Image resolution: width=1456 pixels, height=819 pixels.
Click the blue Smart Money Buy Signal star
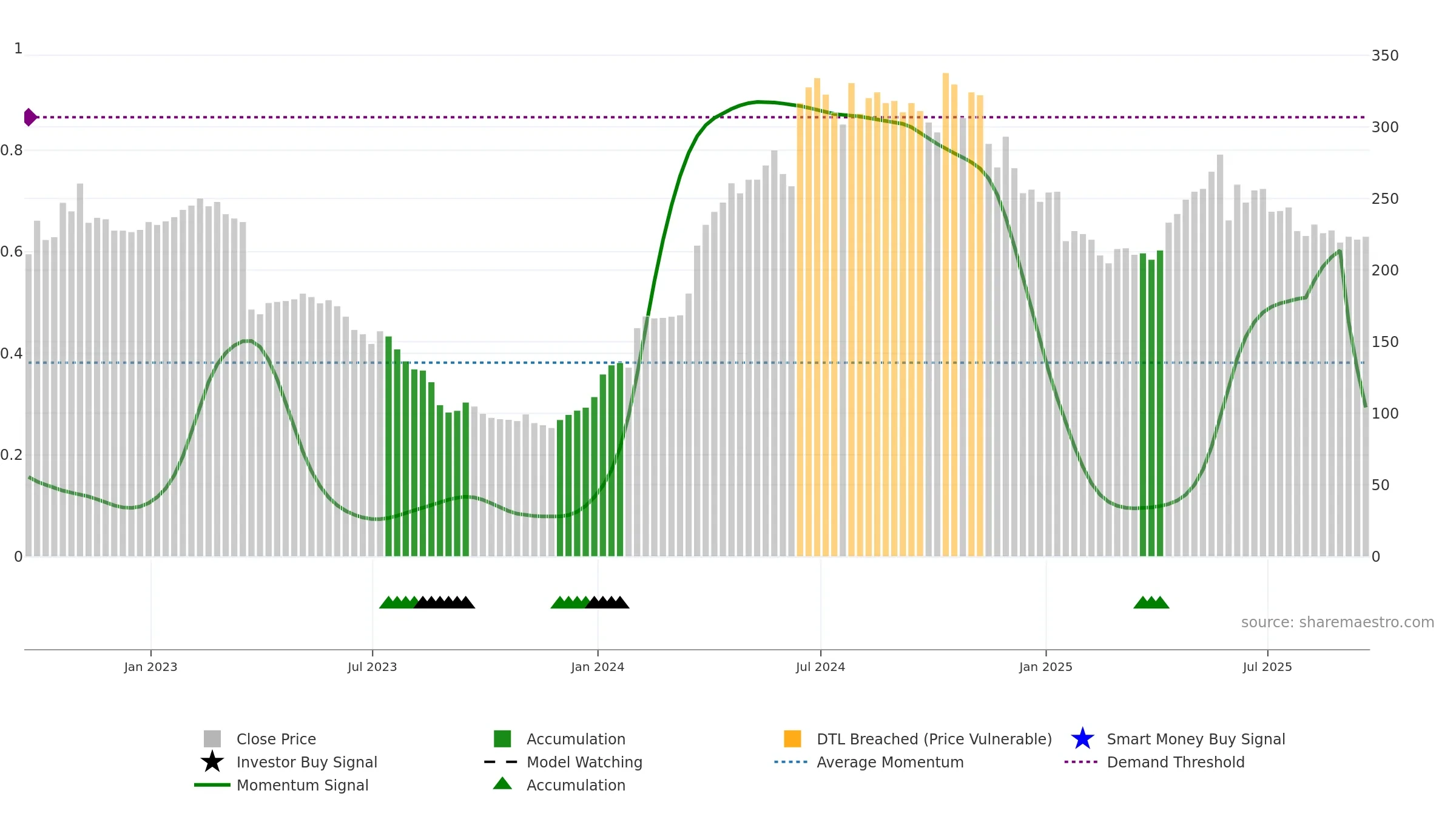tap(1082, 738)
